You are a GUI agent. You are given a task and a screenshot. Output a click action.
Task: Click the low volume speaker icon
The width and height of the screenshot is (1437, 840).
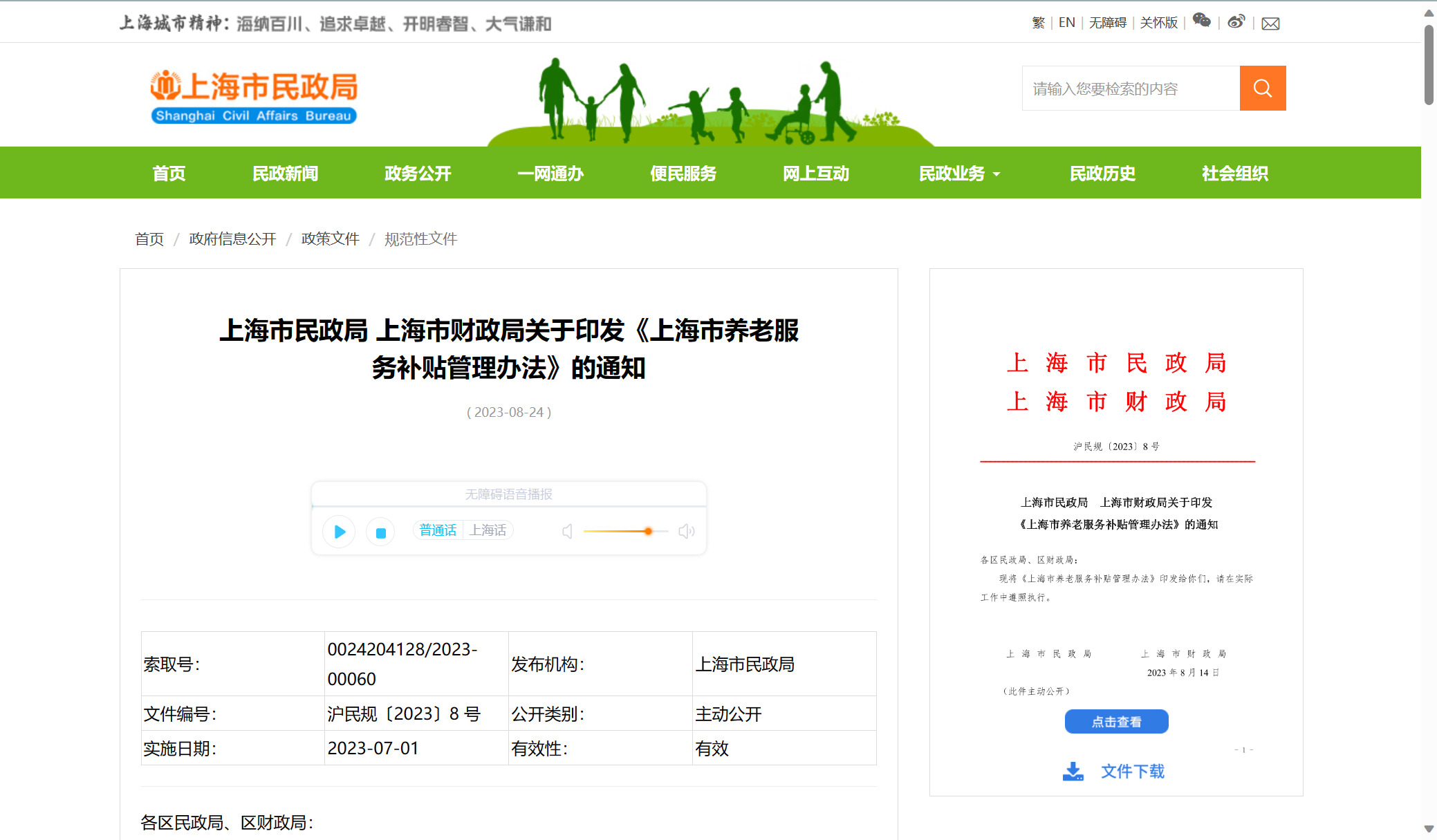(x=567, y=531)
